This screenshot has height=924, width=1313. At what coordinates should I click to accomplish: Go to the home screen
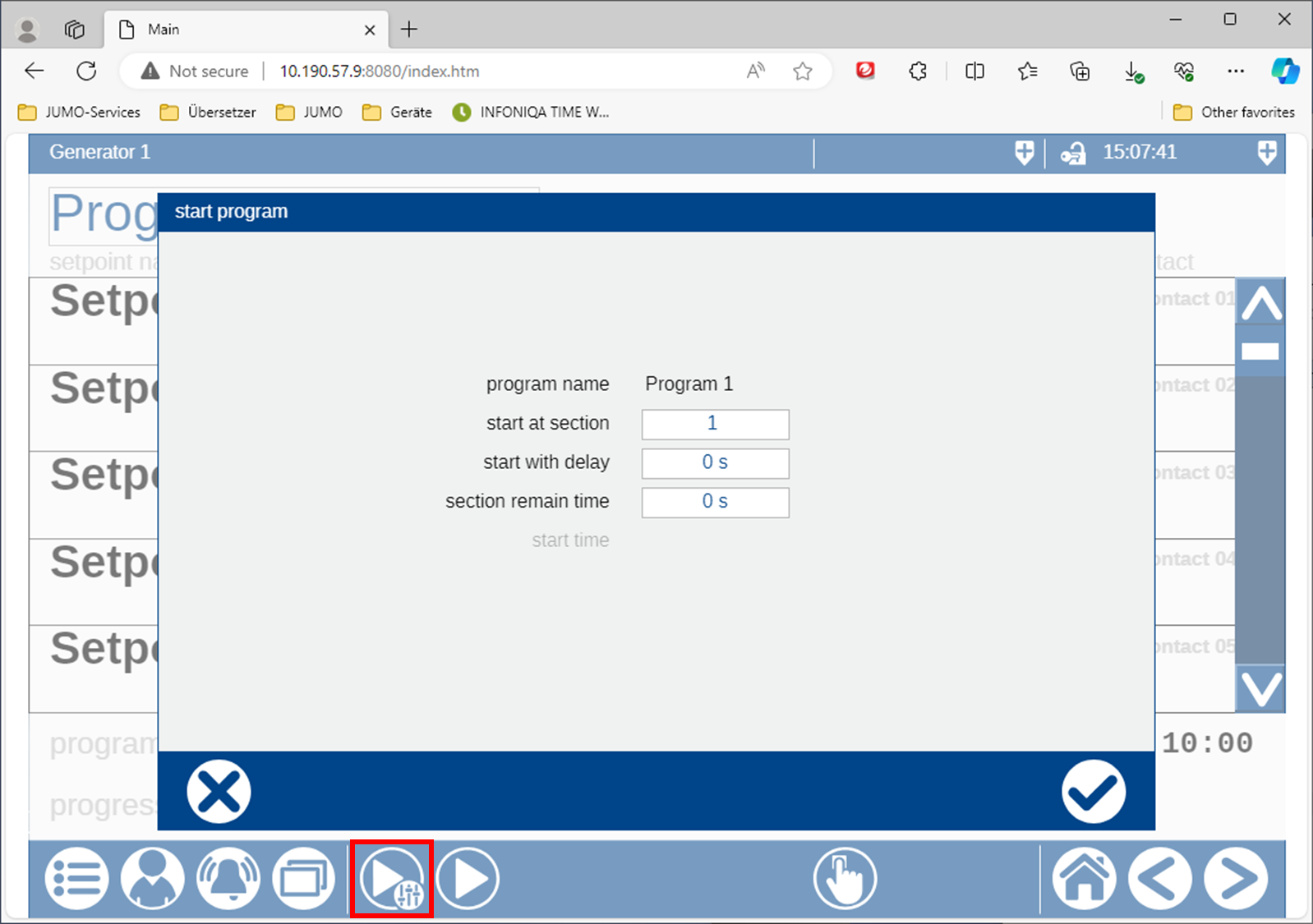(1084, 879)
